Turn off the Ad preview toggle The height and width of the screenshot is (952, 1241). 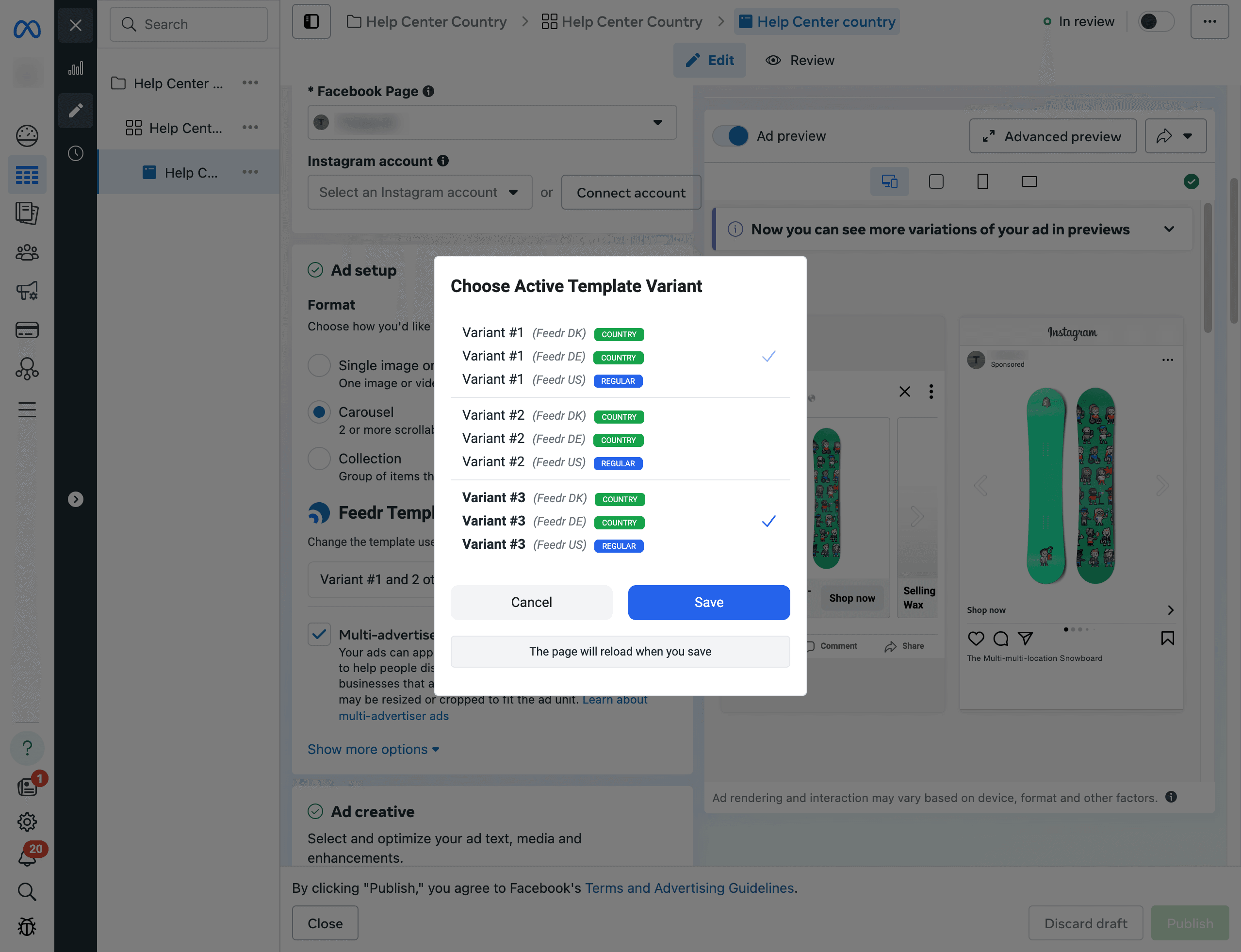pyautogui.click(x=731, y=136)
